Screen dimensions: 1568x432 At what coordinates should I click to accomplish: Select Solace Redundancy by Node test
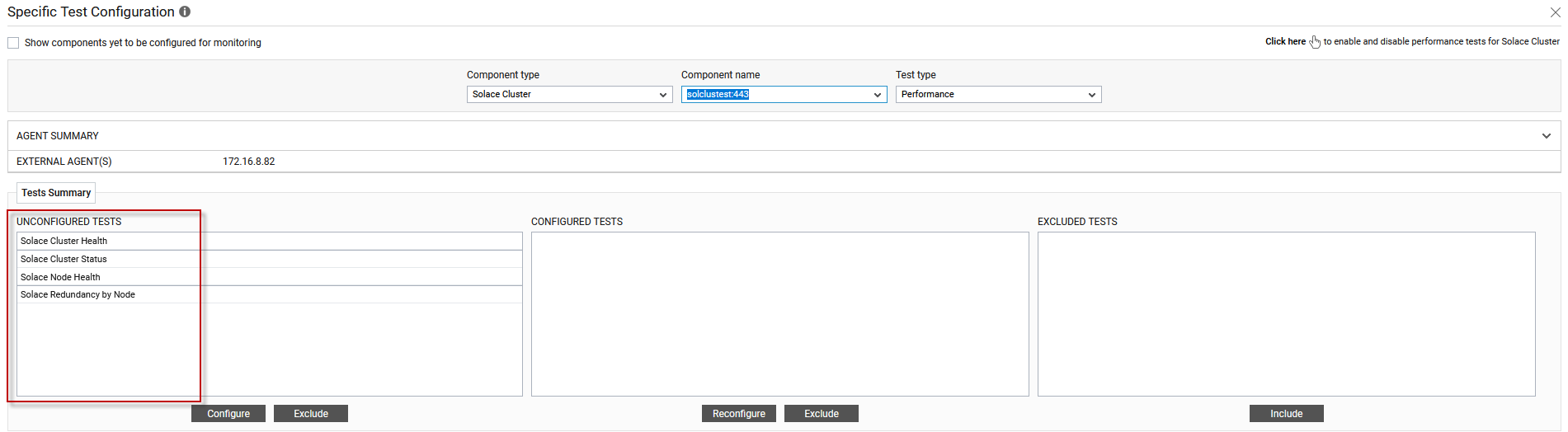coord(270,294)
